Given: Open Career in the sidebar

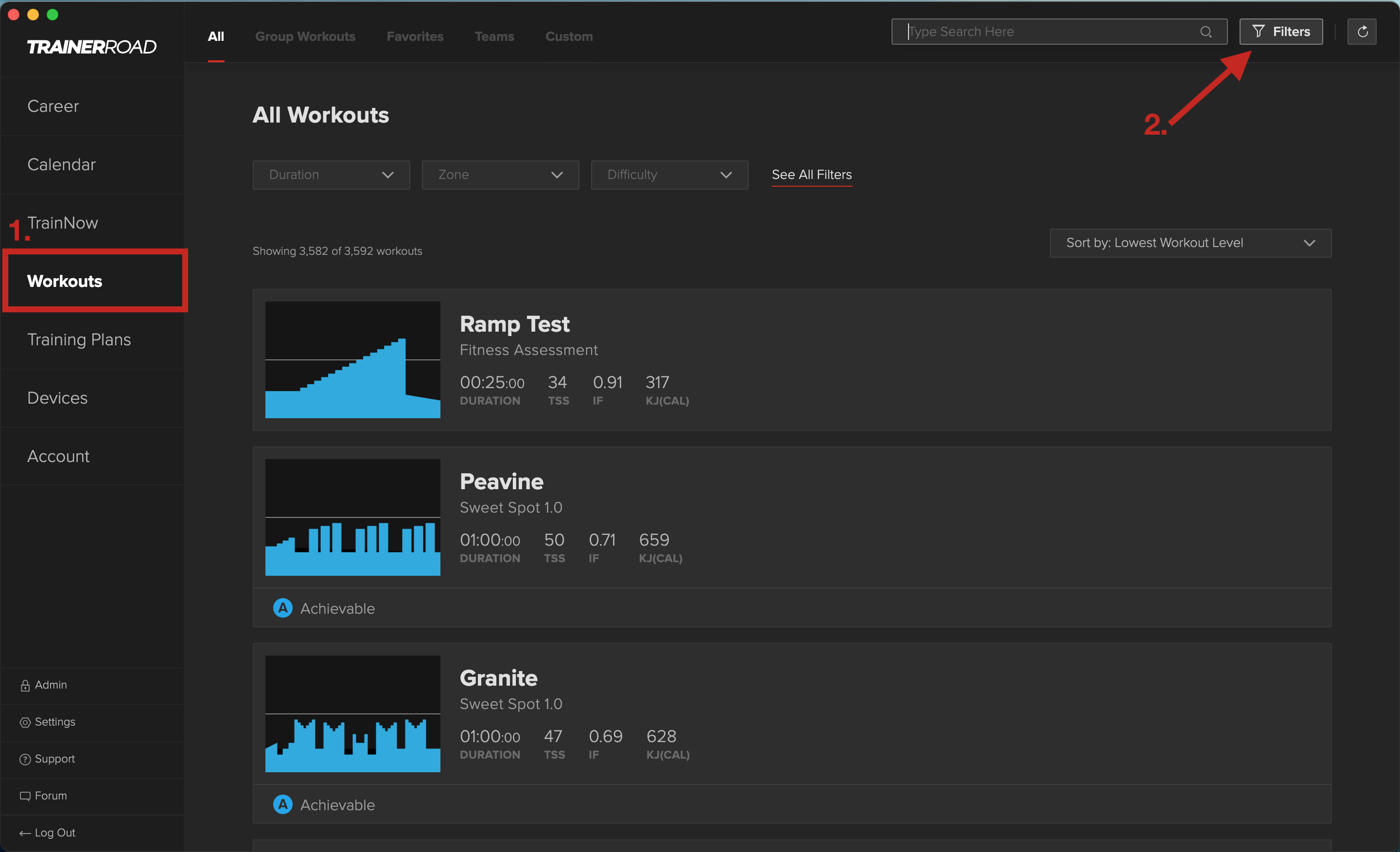Looking at the screenshot, I should (92, 106).
